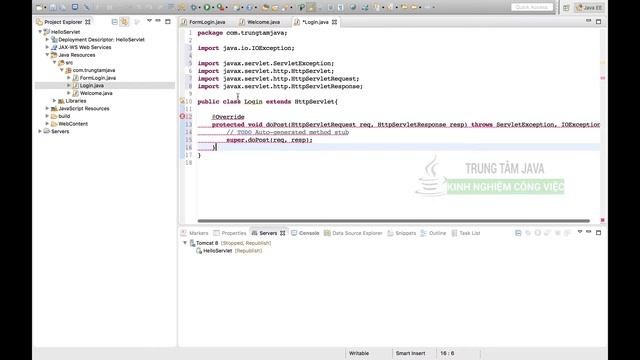Viewport: 640px width, 360px height.
Task: Click the '16 : 6' cursor position status
Action: tap(447, 353)
